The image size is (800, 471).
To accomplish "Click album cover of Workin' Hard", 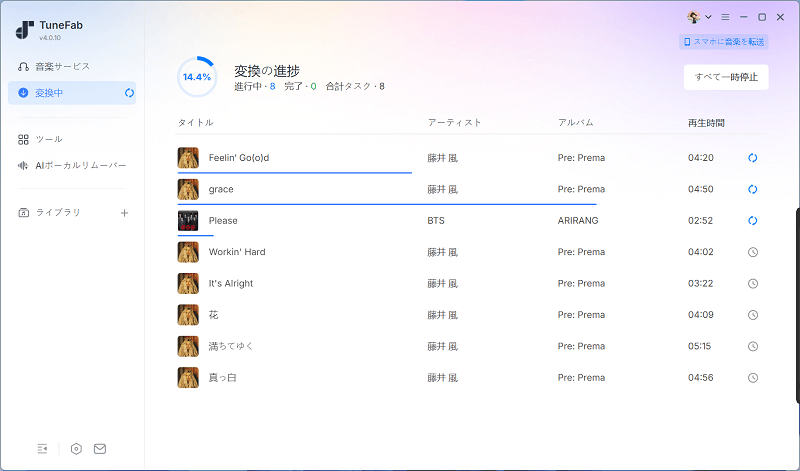I will (188, 252).
